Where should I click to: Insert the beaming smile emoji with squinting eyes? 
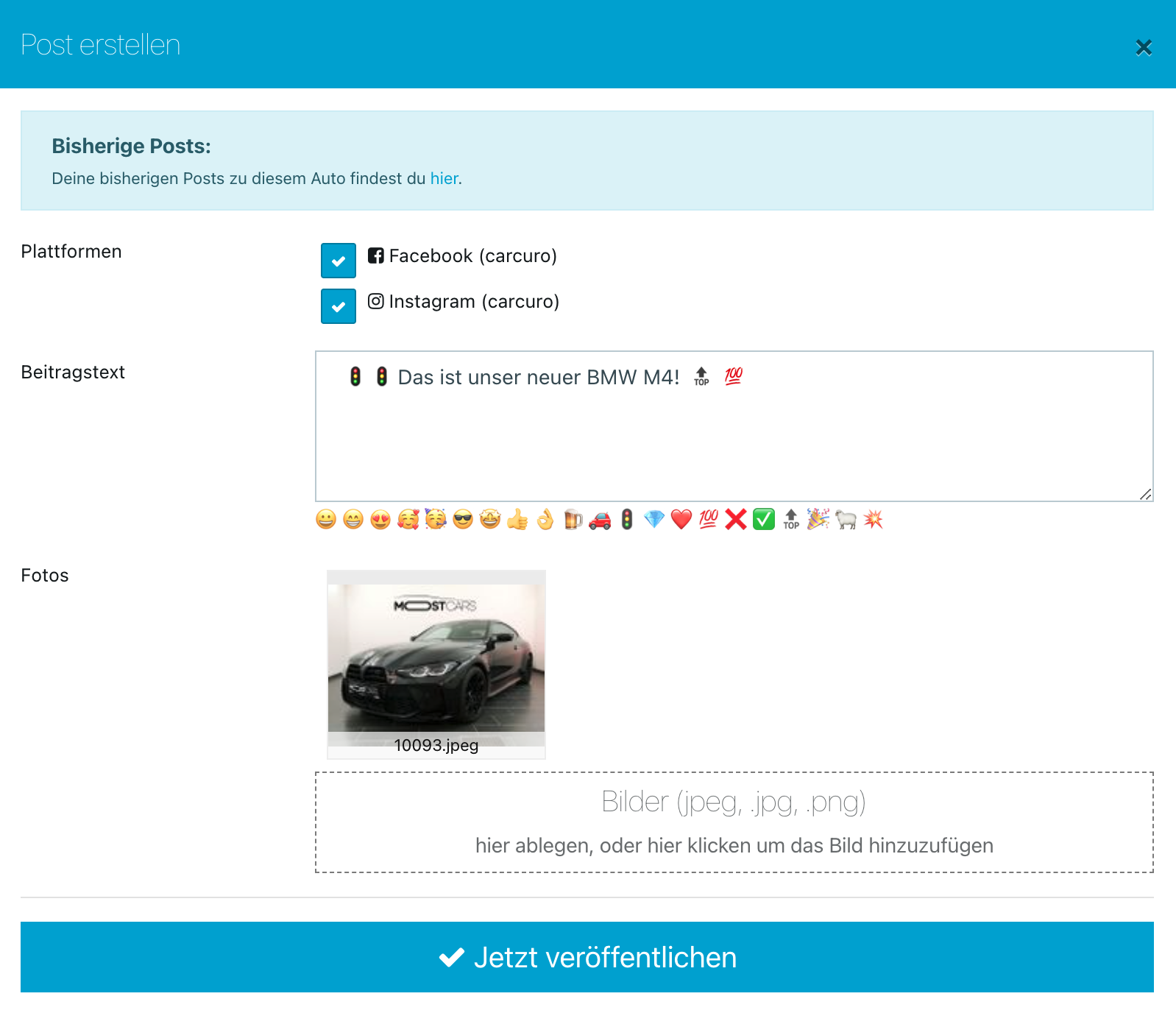click(x=353, y=519)
